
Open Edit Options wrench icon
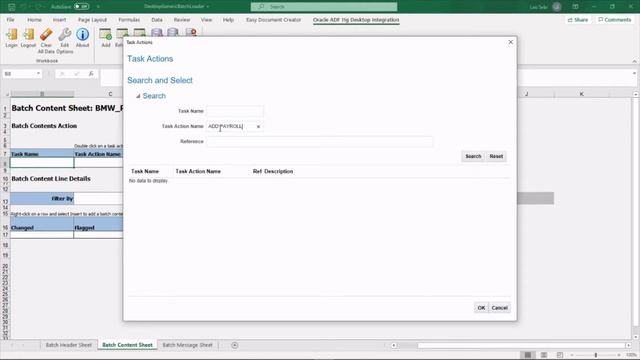click(64, 35)
